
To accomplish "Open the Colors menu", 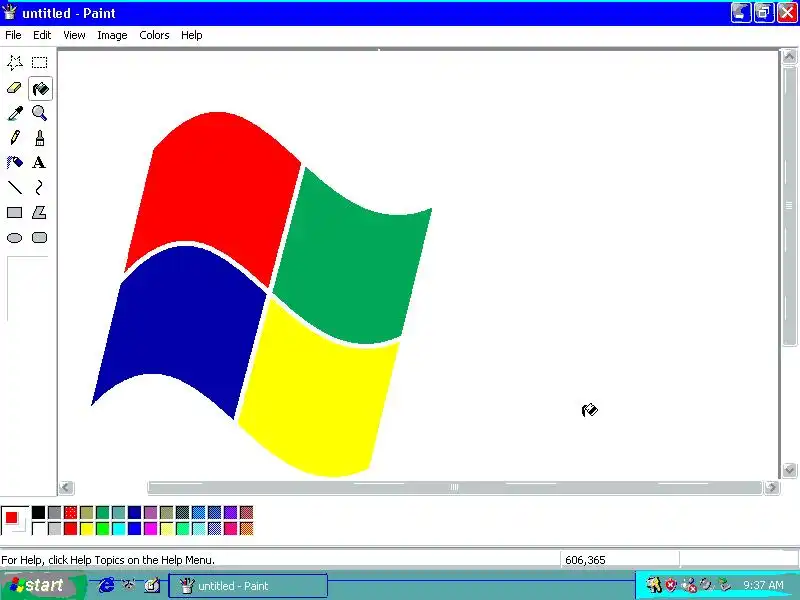I will tap(154, 35).
